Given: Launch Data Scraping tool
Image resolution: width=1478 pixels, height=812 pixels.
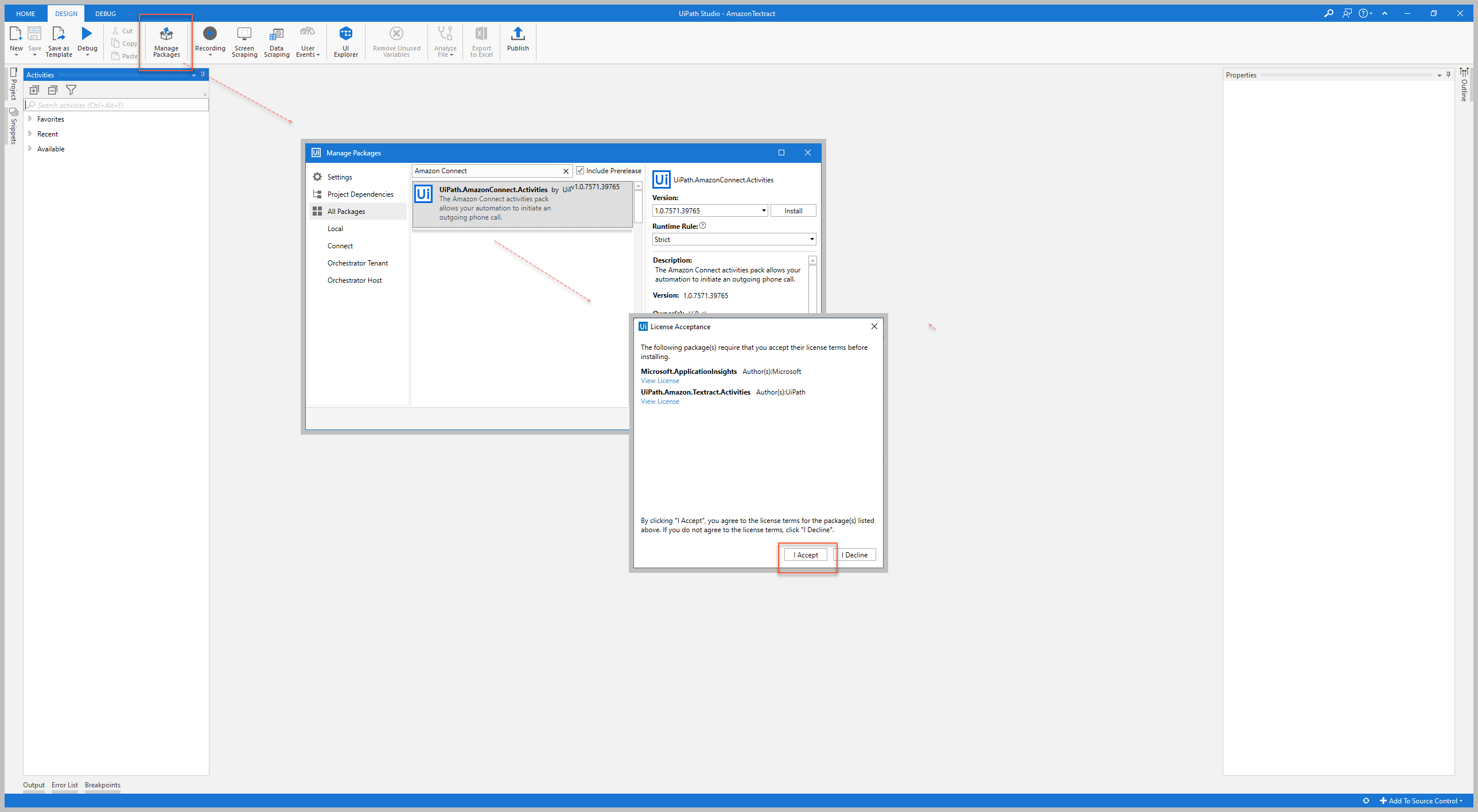Looking at the screenshot, I should click(x=277, y=42).
